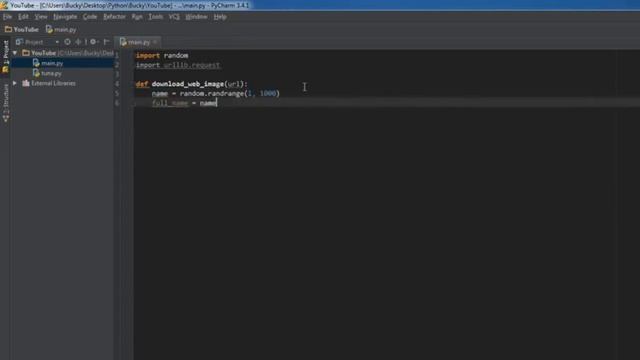
Task: Open the View menu
Action: (41, 17)
